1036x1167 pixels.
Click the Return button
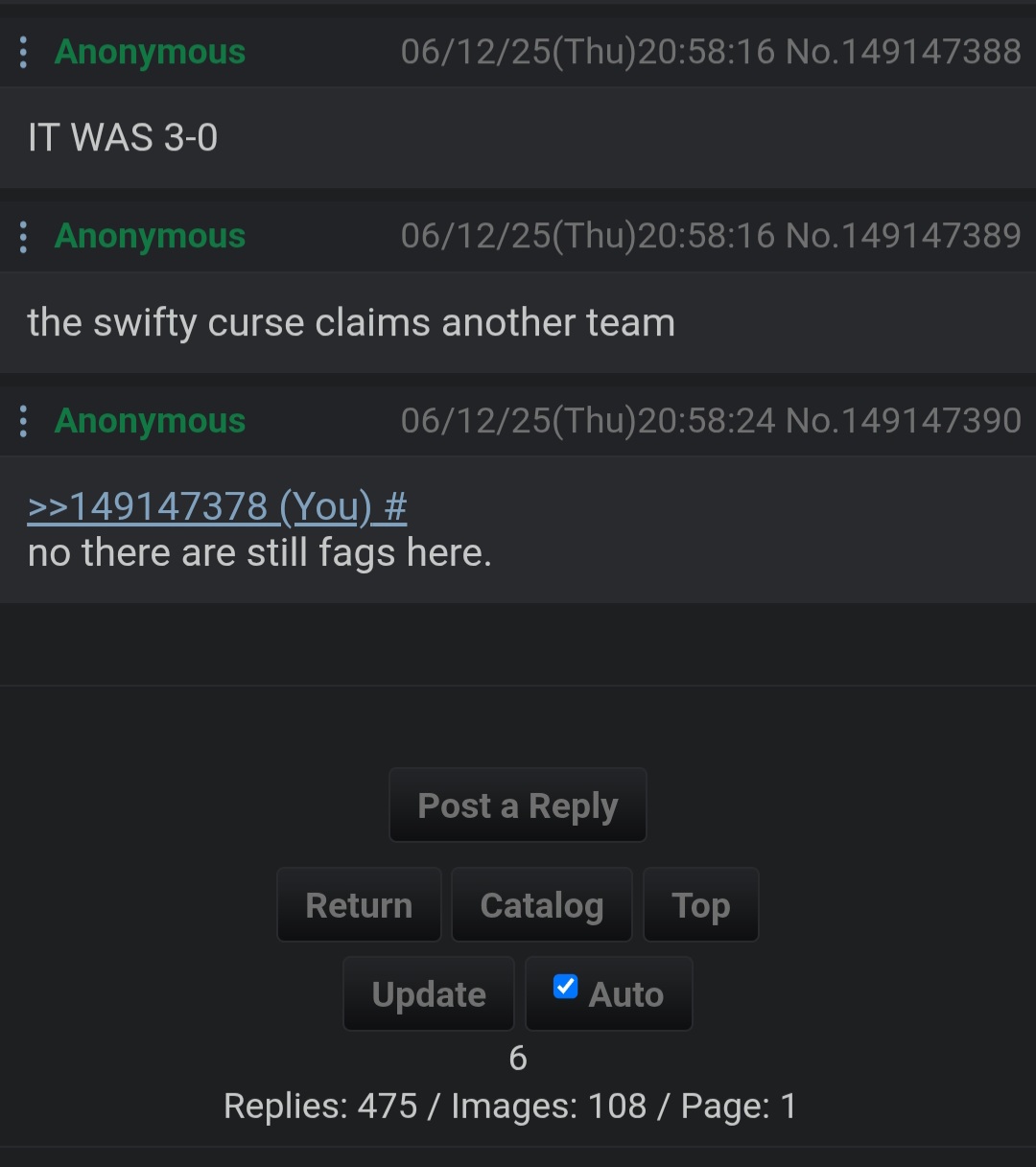tap(359, 905)
